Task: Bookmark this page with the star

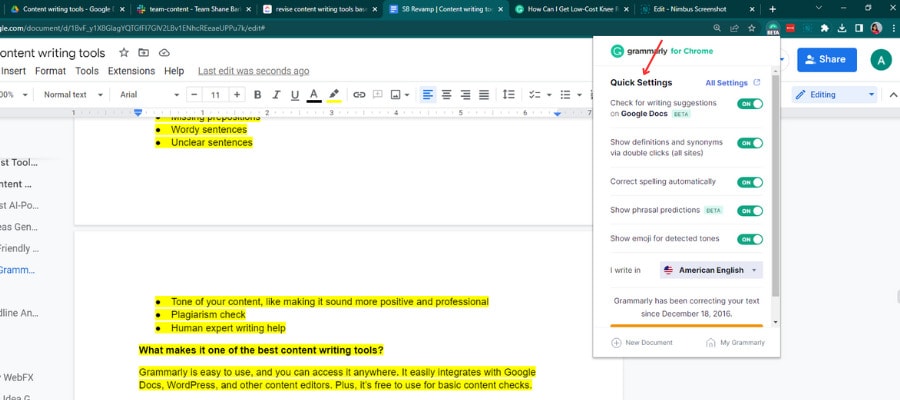Action: [x=751, y=28]
